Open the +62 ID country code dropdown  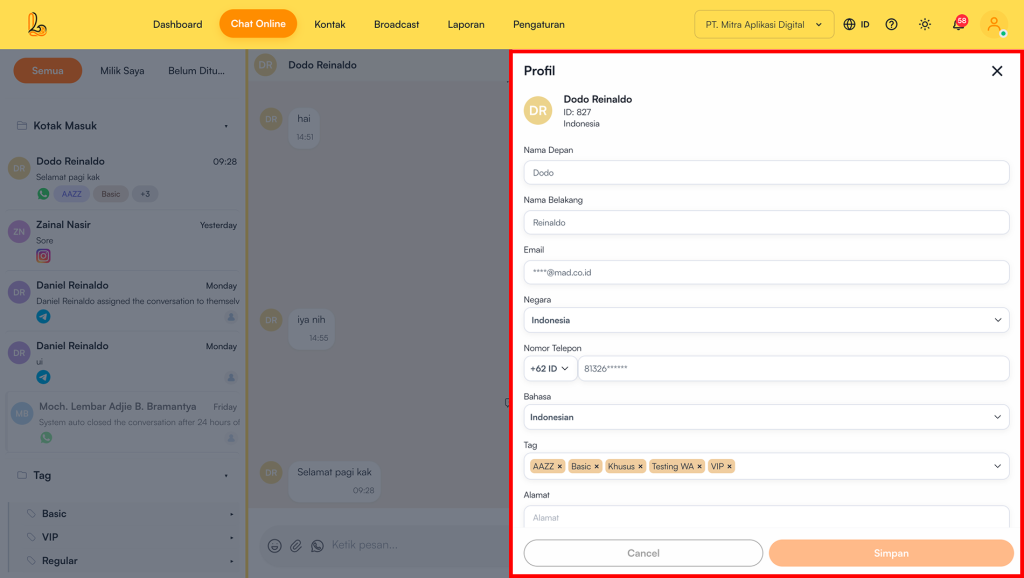pos(550,369)
